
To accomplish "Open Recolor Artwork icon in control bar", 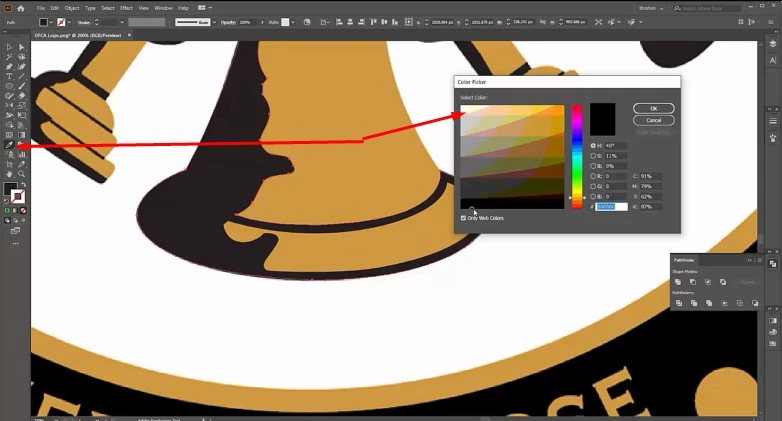I will (307, 22).
